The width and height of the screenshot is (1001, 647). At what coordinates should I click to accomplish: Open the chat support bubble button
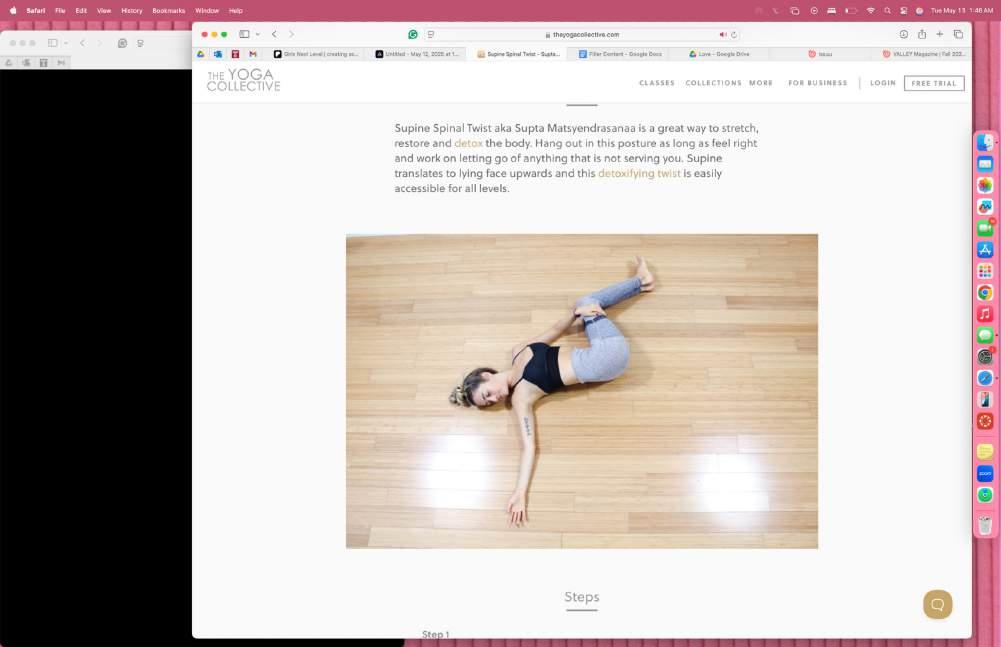tap(937, 604)
